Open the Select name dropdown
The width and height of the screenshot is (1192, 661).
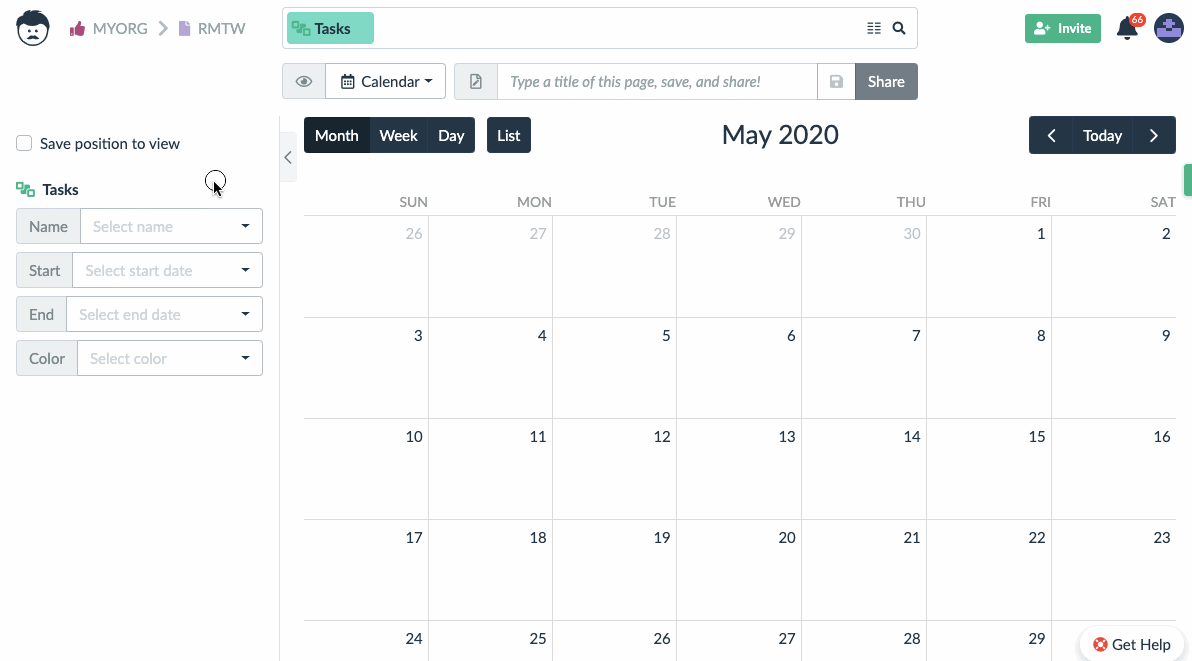click(x=171, y=226)
